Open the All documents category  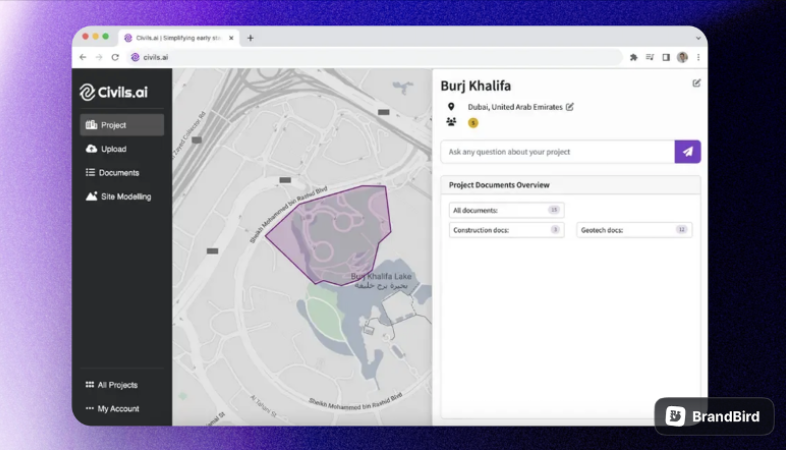point(506,210)
